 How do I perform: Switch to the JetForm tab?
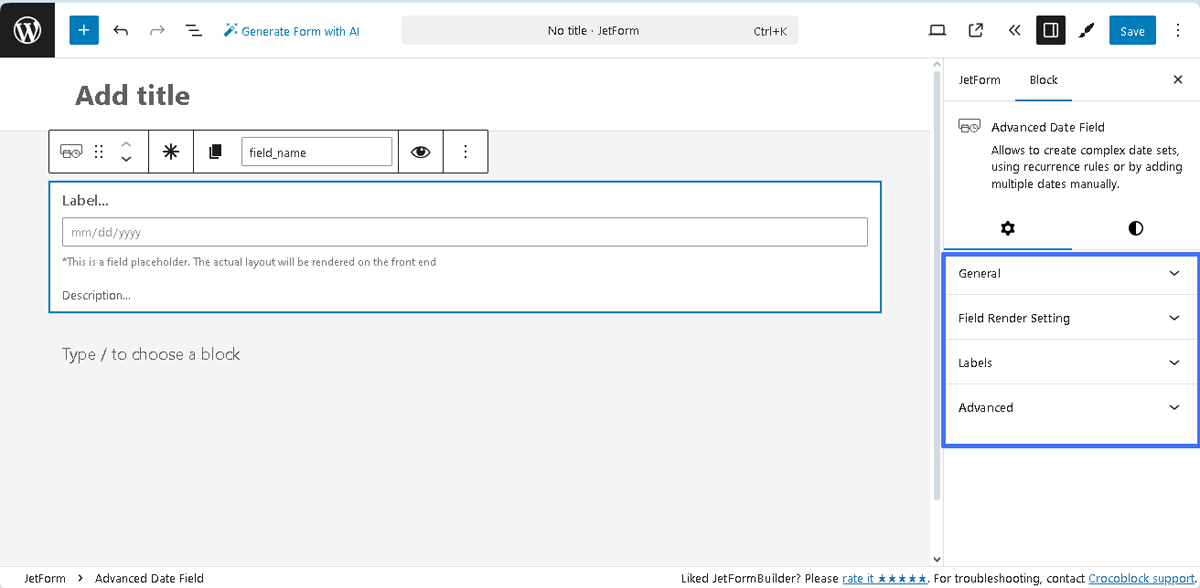coord(979,80)
